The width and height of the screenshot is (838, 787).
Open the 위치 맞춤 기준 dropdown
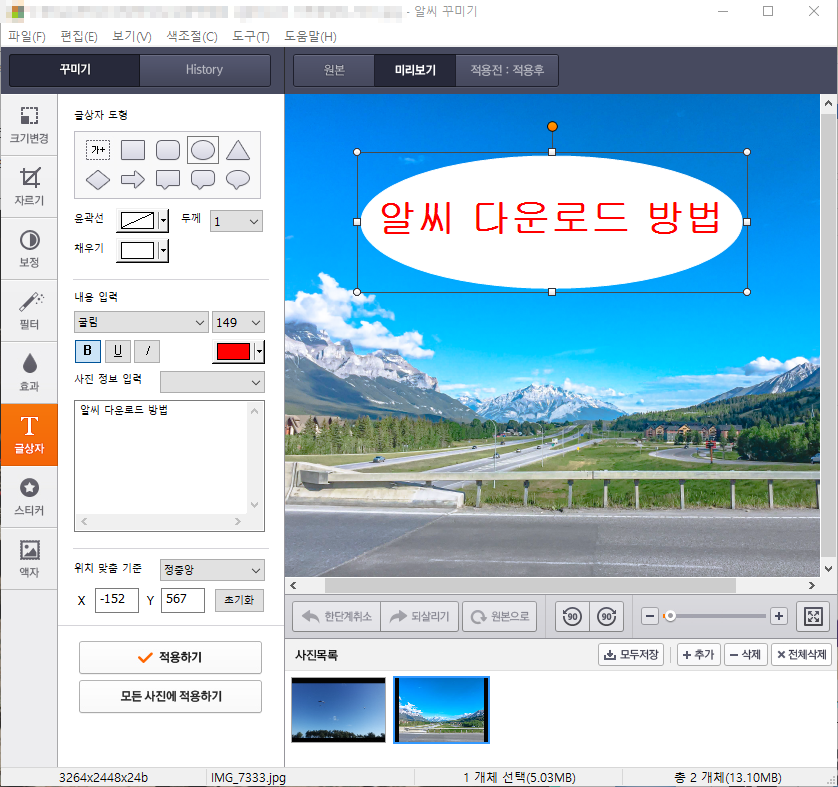click(212, 570)
